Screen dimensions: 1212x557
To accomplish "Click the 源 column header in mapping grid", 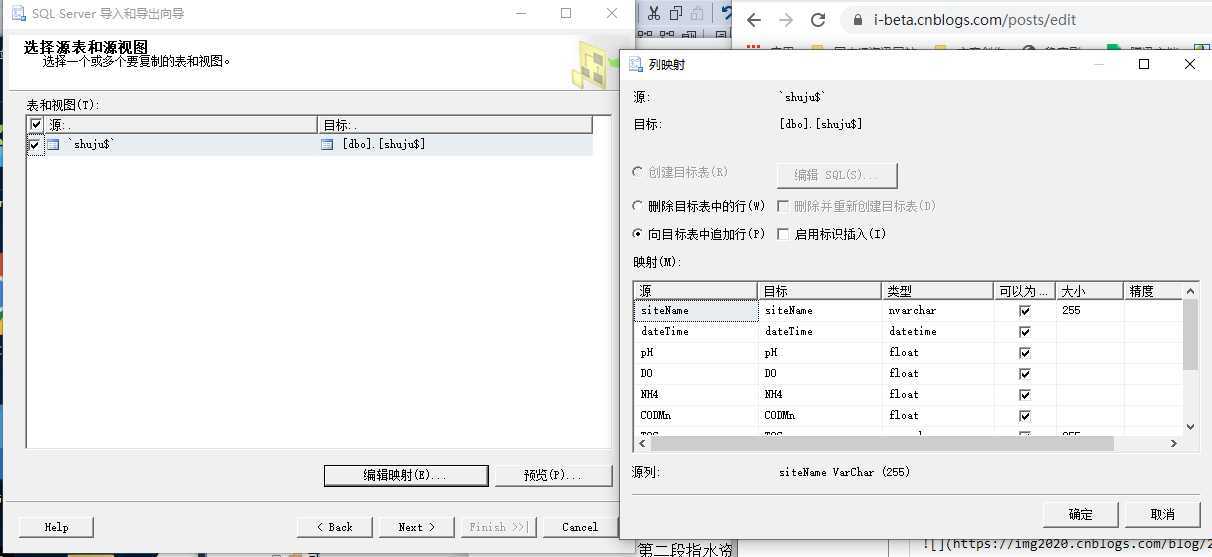I will 696,291.
